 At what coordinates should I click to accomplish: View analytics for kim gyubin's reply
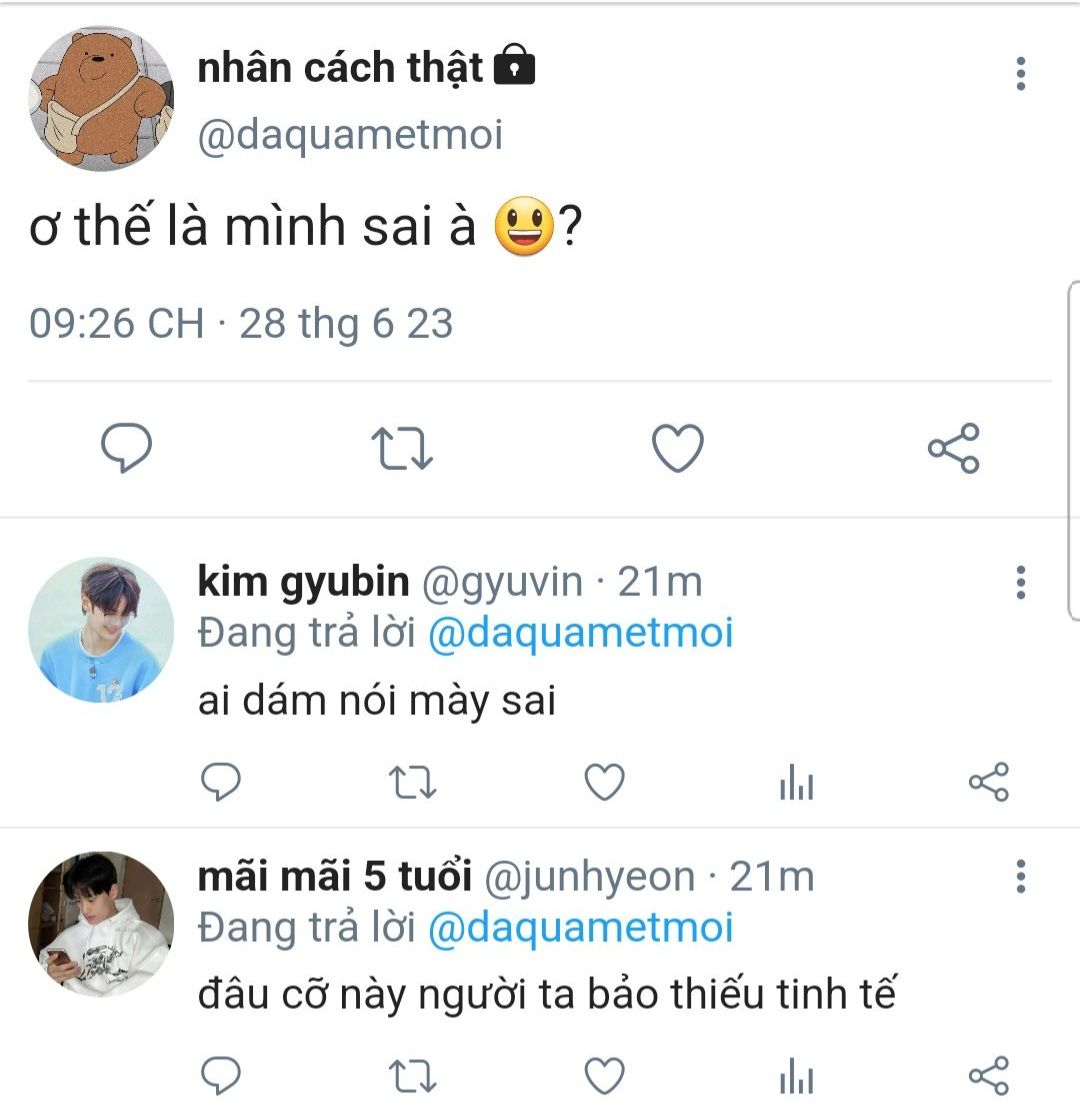click(796, 784)
